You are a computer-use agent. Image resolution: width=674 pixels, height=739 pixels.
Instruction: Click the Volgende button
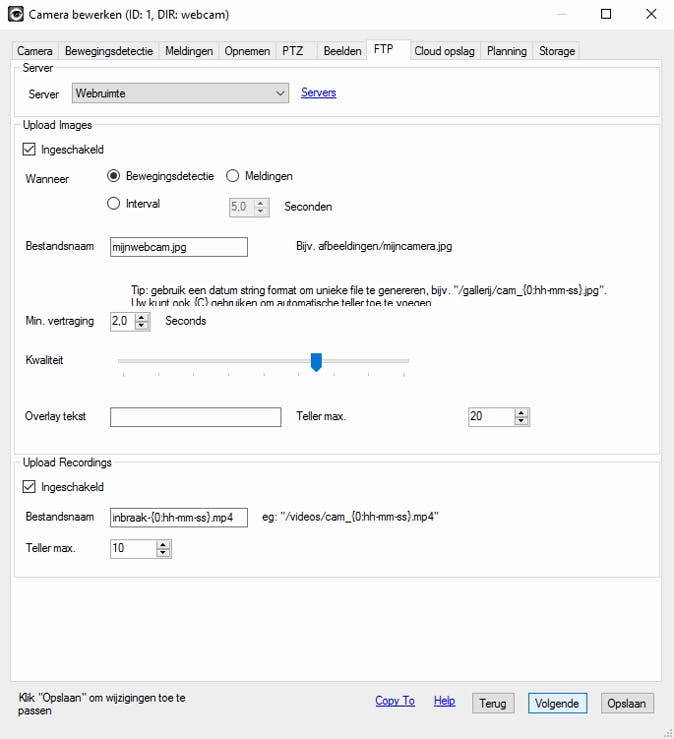click(x=557, y=703)
